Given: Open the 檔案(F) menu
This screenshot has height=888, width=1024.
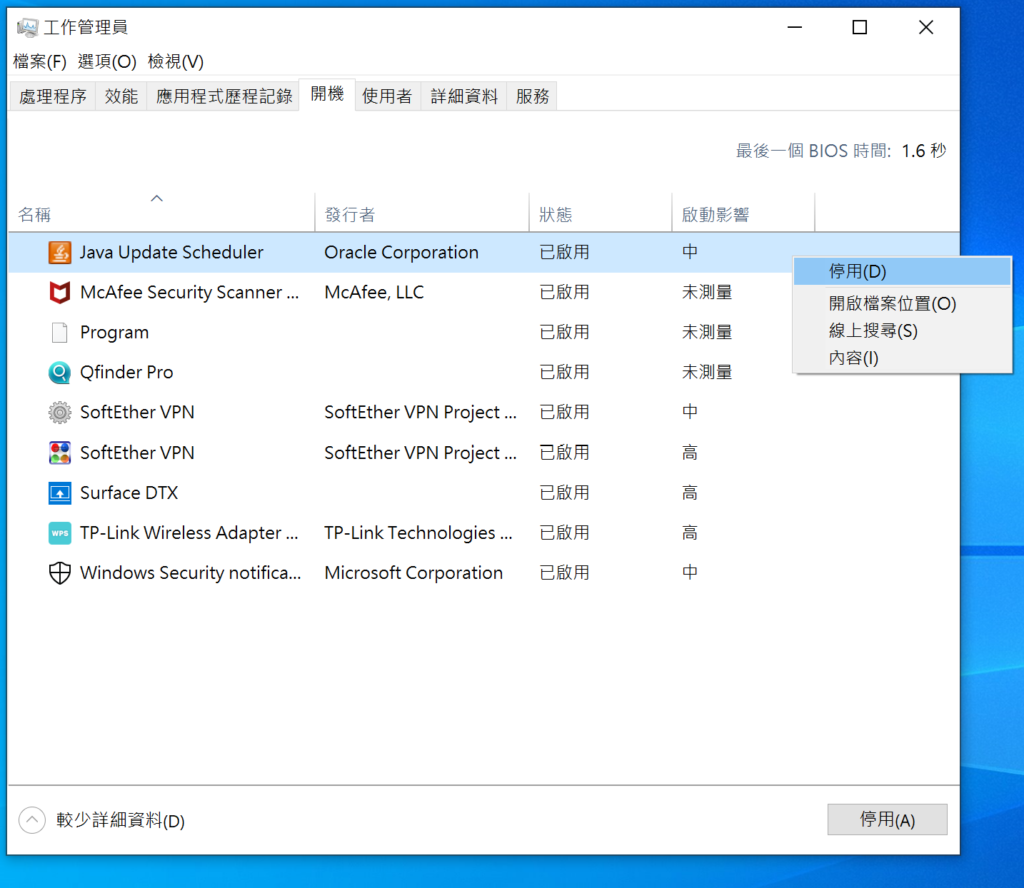Looking at the screenshot, I should (x=40, y=61).
